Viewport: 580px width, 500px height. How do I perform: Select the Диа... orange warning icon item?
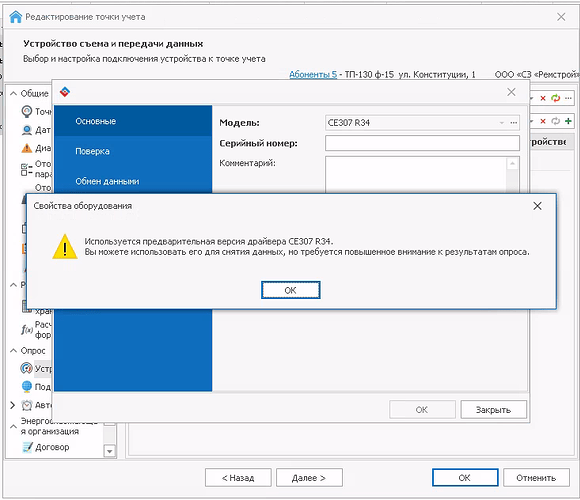tap(27, 148)
